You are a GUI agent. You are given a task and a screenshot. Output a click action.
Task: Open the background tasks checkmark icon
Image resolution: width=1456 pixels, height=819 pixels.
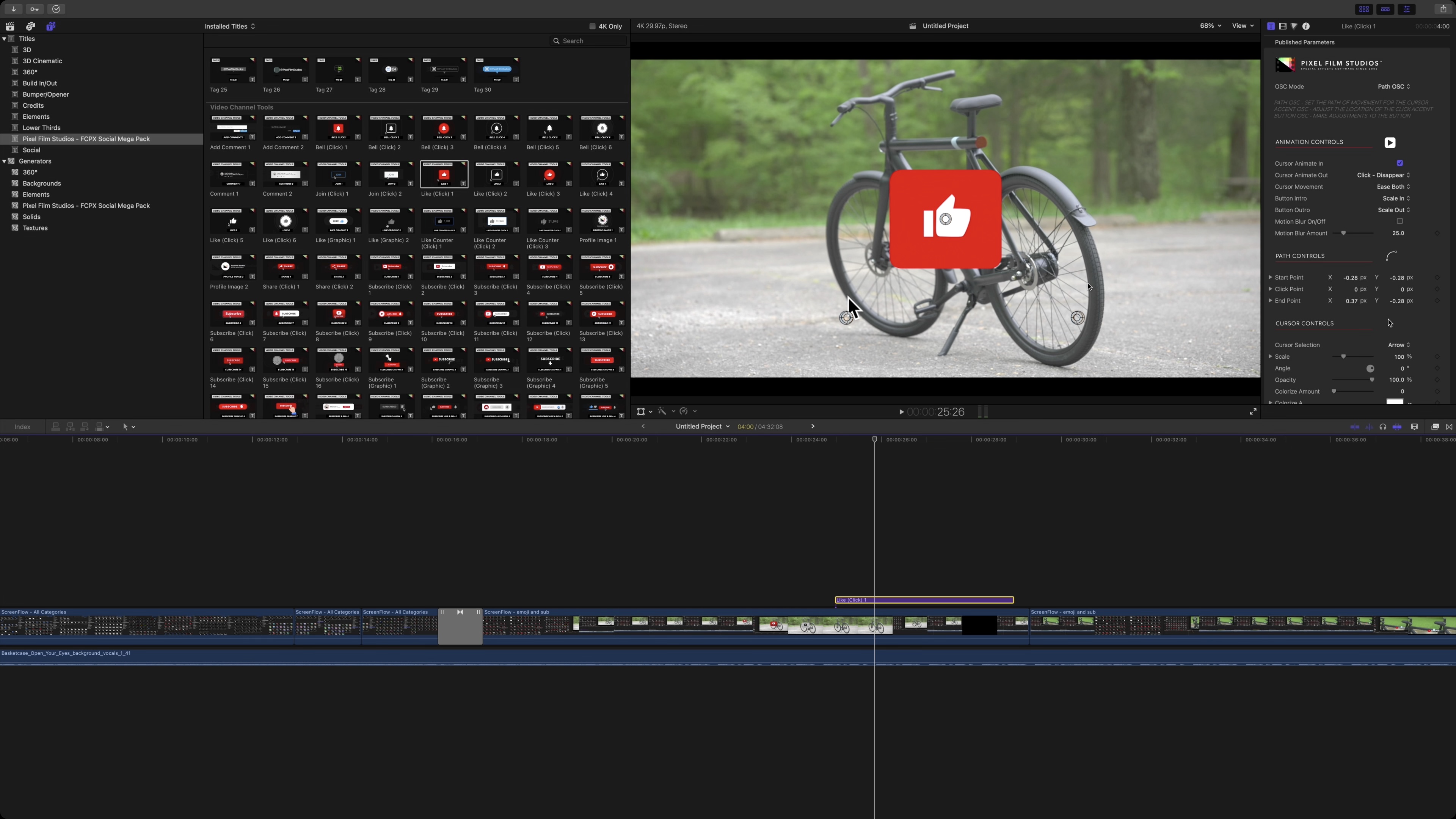[x=56, y=9]
